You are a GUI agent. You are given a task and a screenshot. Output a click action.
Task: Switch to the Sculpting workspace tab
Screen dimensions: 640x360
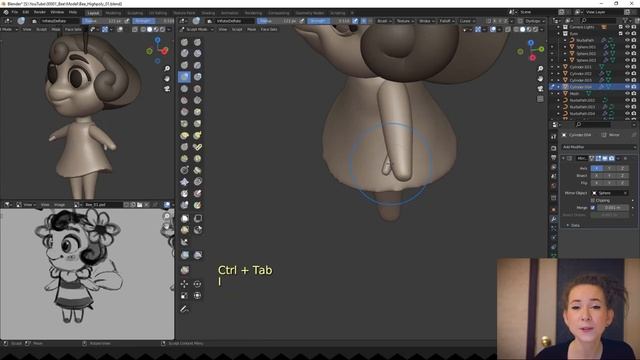click(135, 13)
